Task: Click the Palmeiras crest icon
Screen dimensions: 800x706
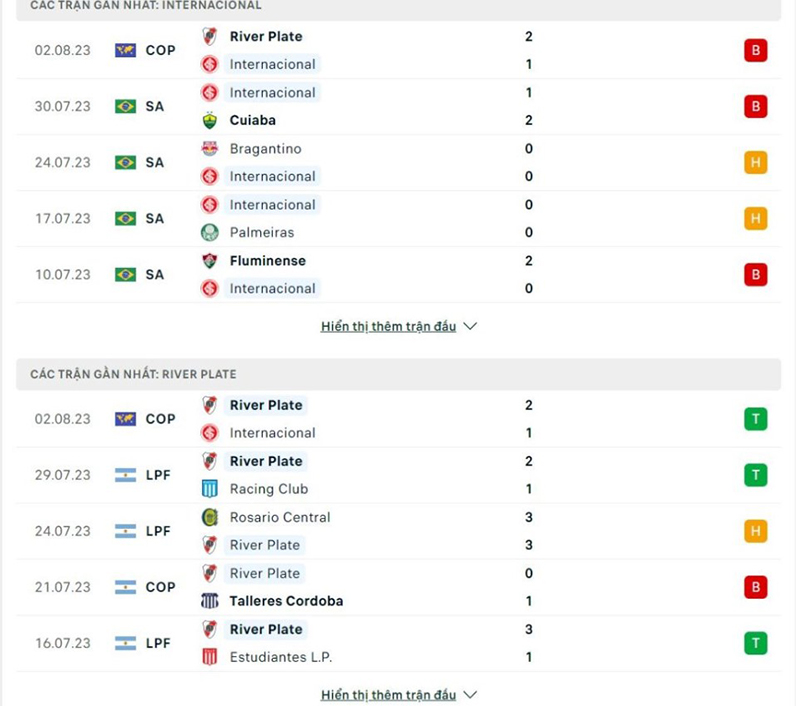Action: pyautogui.click(x=209, y=232)
